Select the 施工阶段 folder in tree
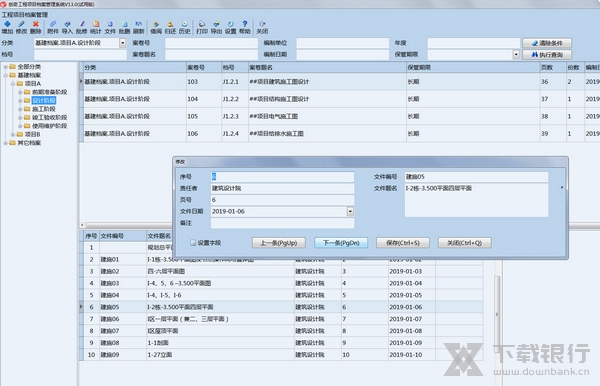Screen dimensions: 600x386 (x=44, y=109)
